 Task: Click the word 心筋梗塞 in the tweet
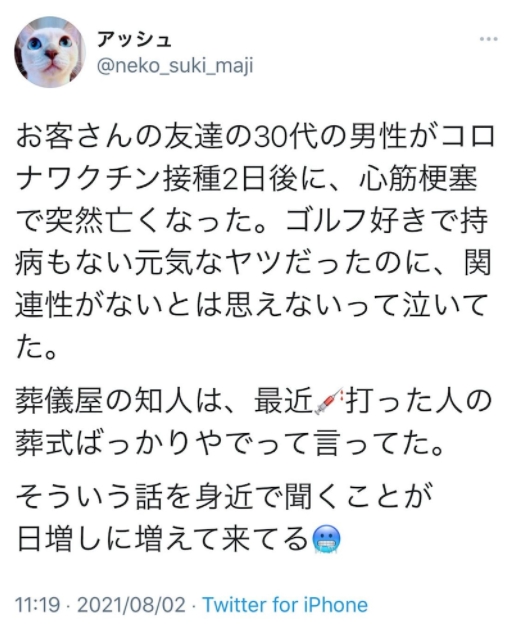coord(419,178)
